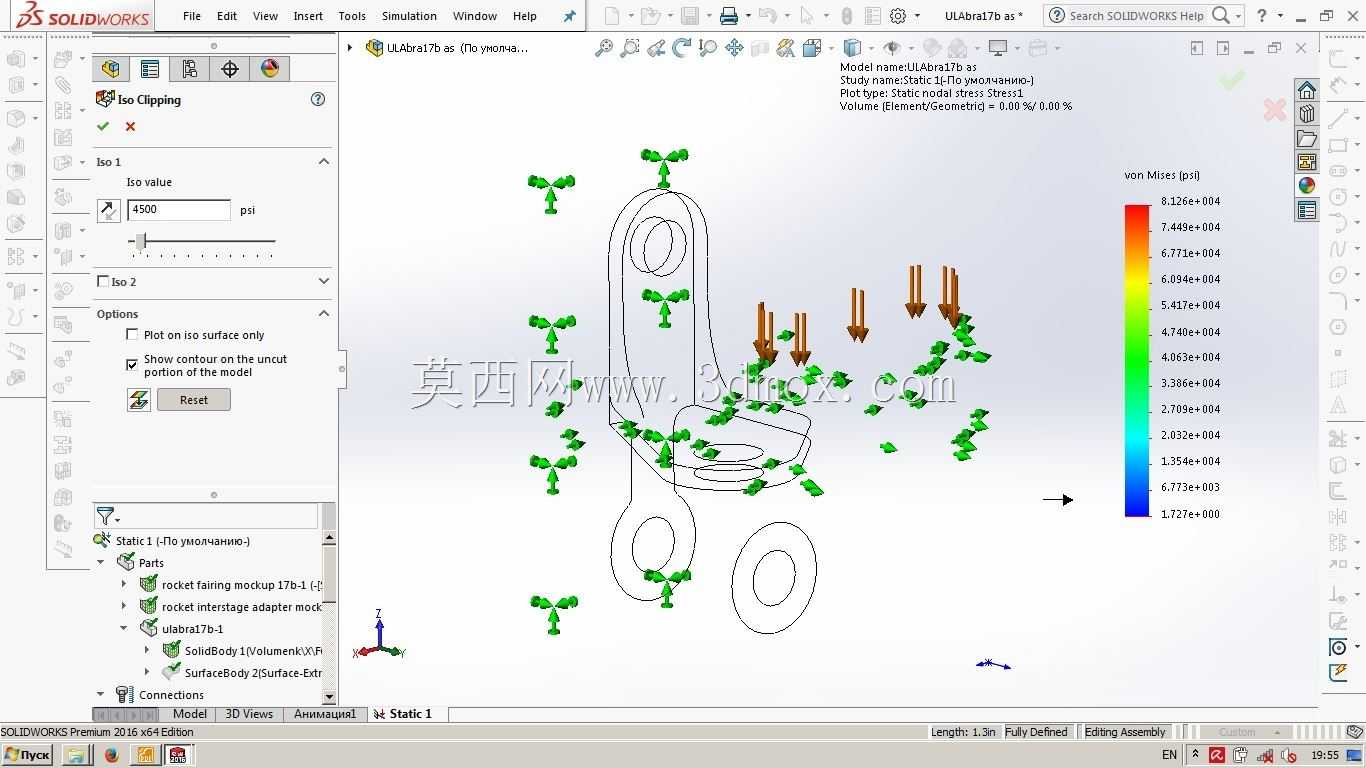The height and width of the screenshot is (768, 1366).
Task: Click the Пуск start button
Action: pyautogui.click(x=27, y=755)
